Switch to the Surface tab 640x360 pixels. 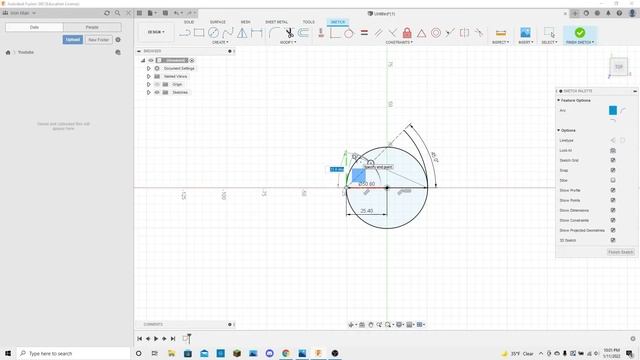coord(218,22)
